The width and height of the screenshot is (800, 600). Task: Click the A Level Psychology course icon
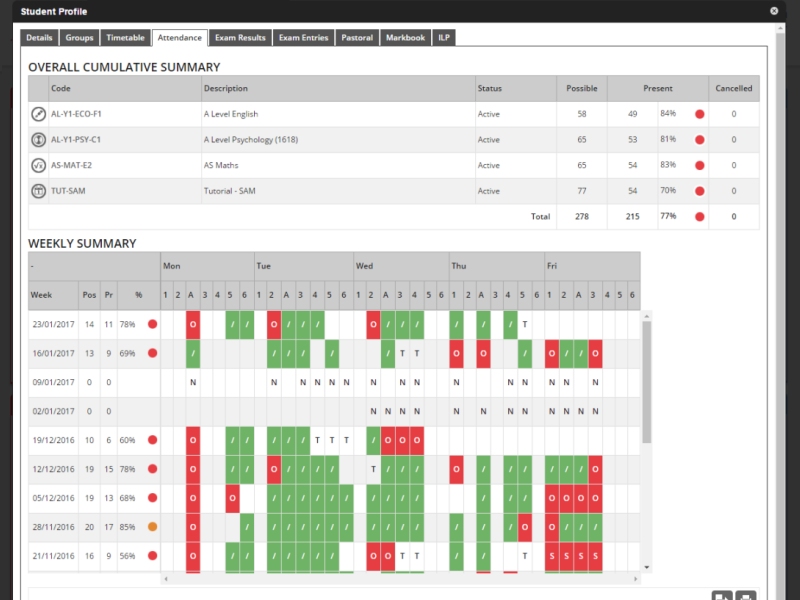pyautogui.click(x=39, y=140)
